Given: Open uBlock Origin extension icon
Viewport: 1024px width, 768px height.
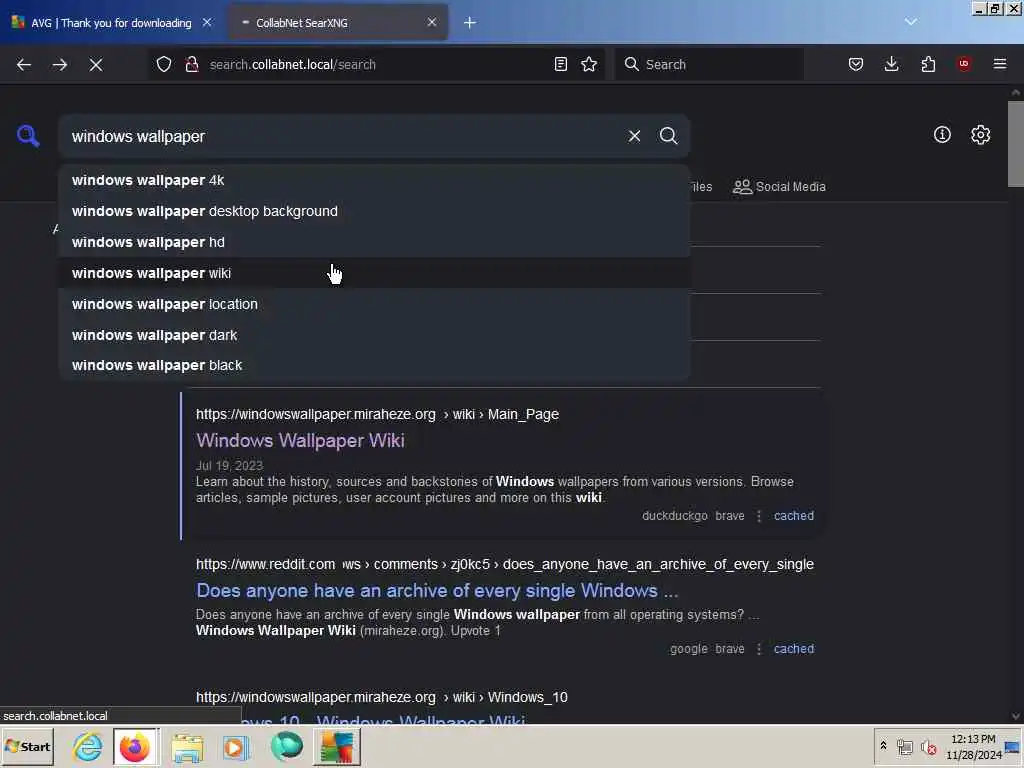Looking at the screenshot, I should pos(964,64).
